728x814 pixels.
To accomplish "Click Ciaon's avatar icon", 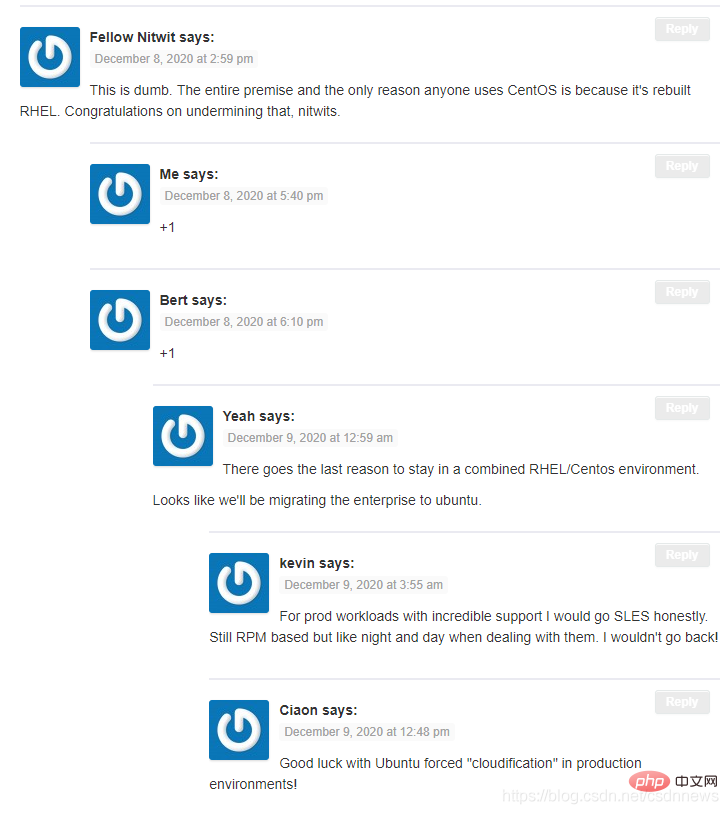I will pos(239,730).
